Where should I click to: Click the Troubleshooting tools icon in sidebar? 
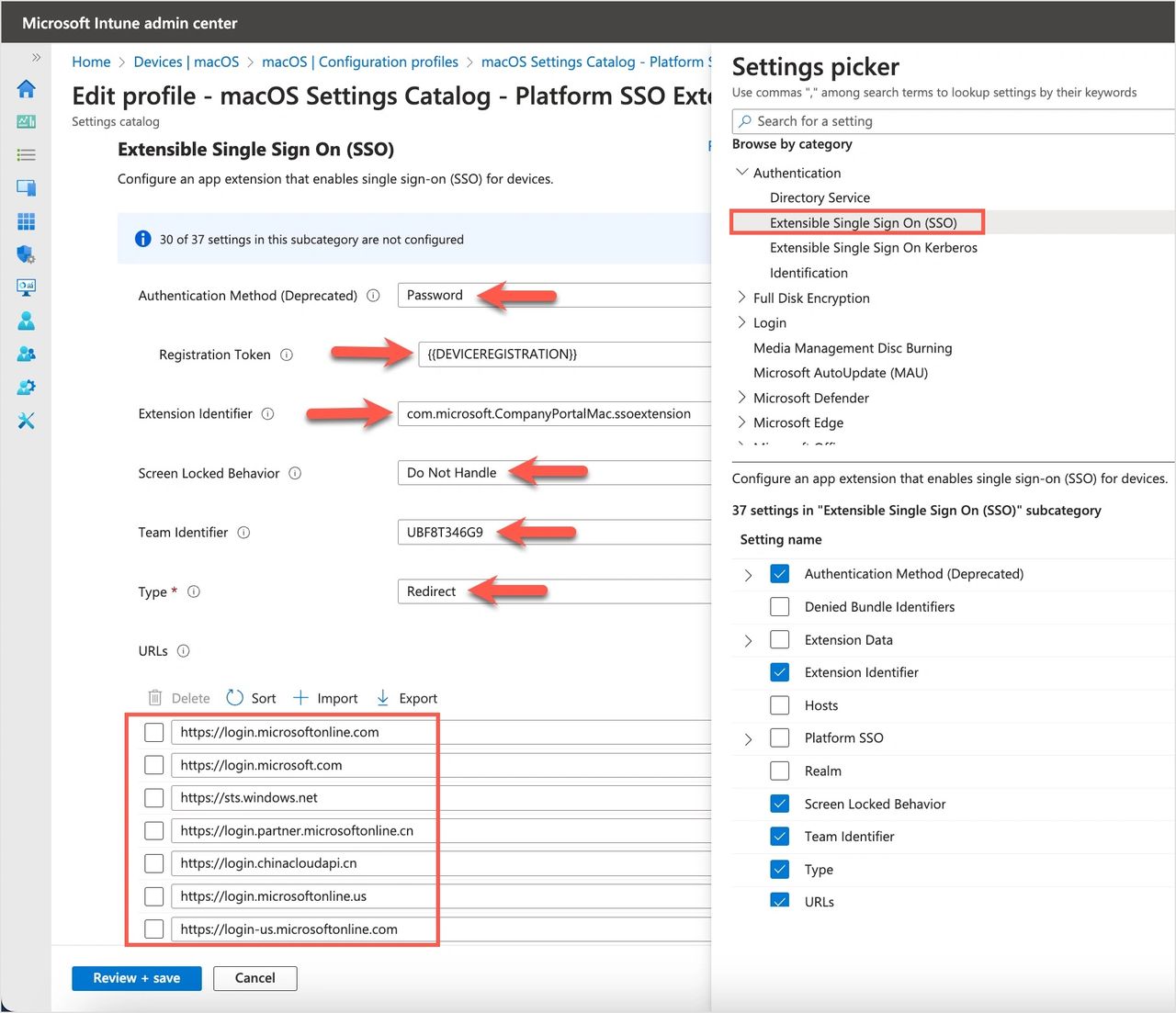[26, 421]
